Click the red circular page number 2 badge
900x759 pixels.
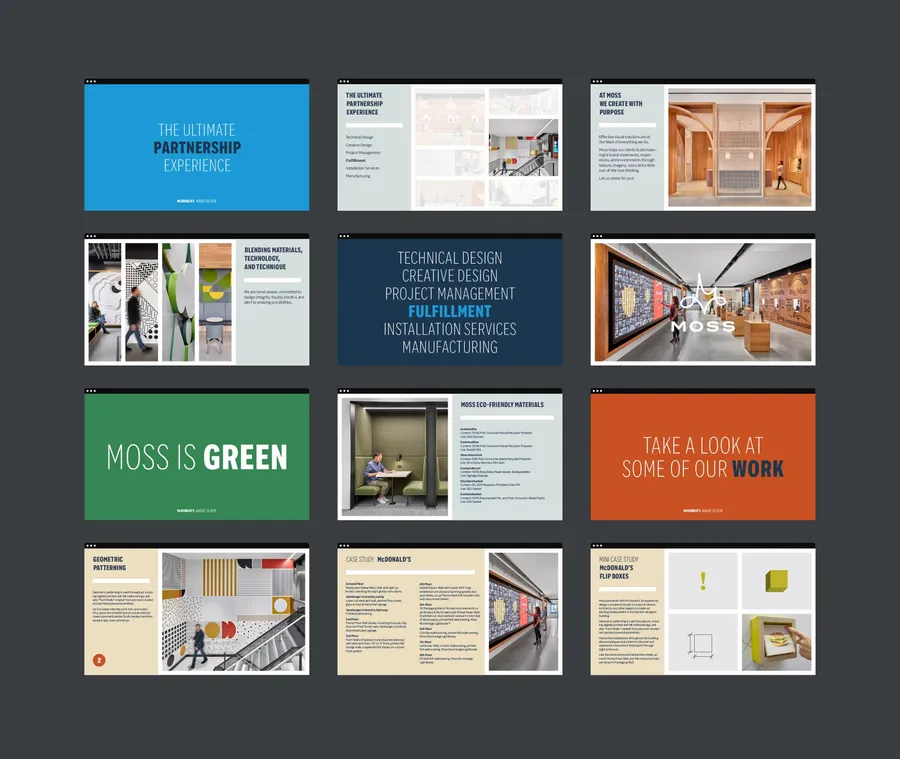tap(99, 659)
